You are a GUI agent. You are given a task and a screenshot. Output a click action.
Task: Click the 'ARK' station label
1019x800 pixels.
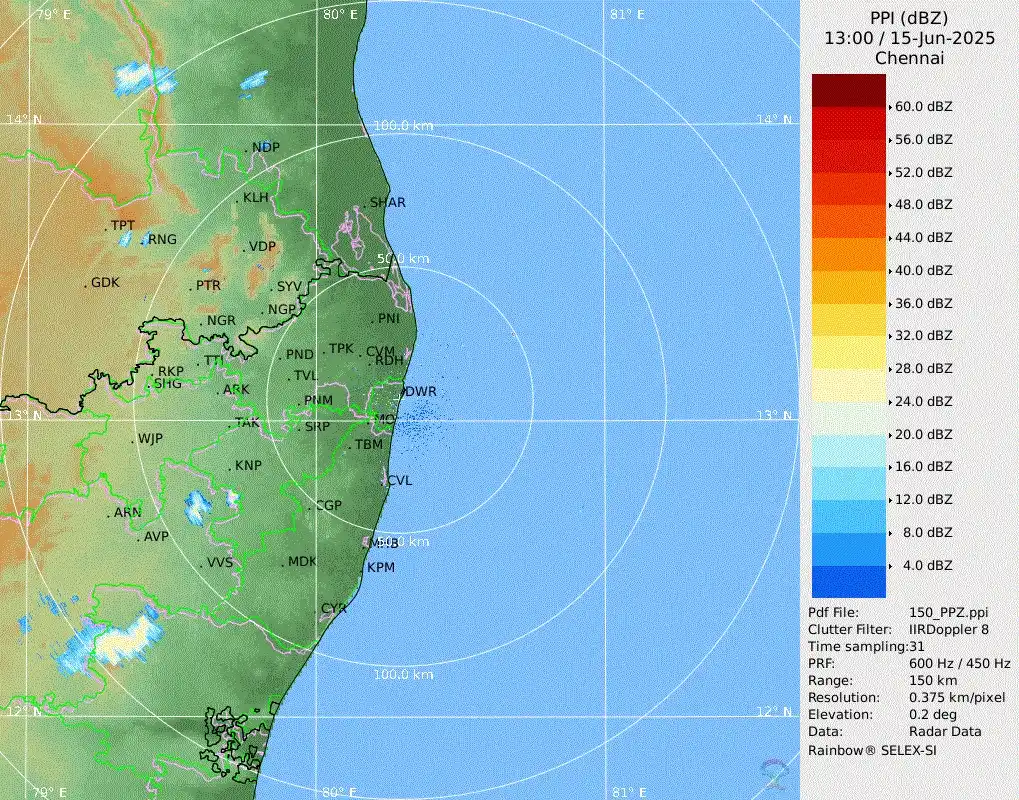(236, 390)
